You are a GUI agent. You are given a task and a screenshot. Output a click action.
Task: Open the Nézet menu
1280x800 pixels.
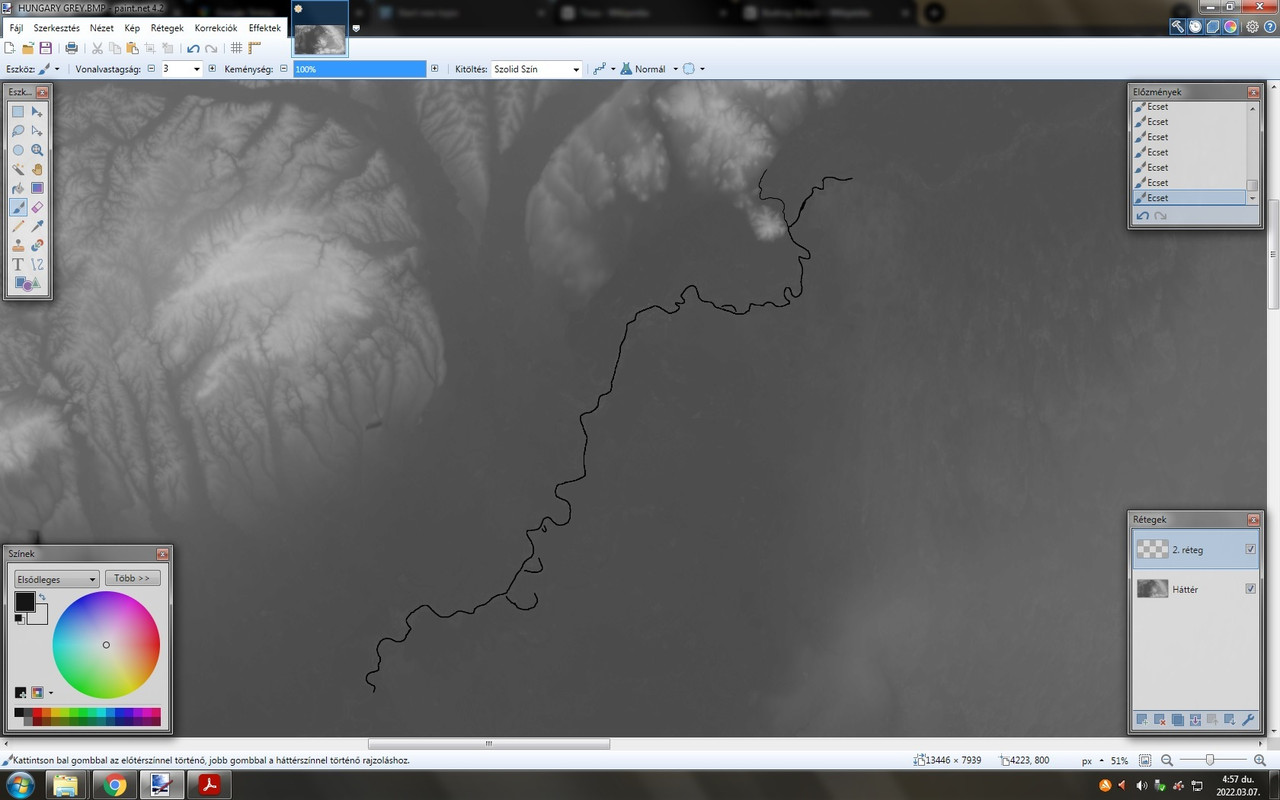(x=102, y=28)
